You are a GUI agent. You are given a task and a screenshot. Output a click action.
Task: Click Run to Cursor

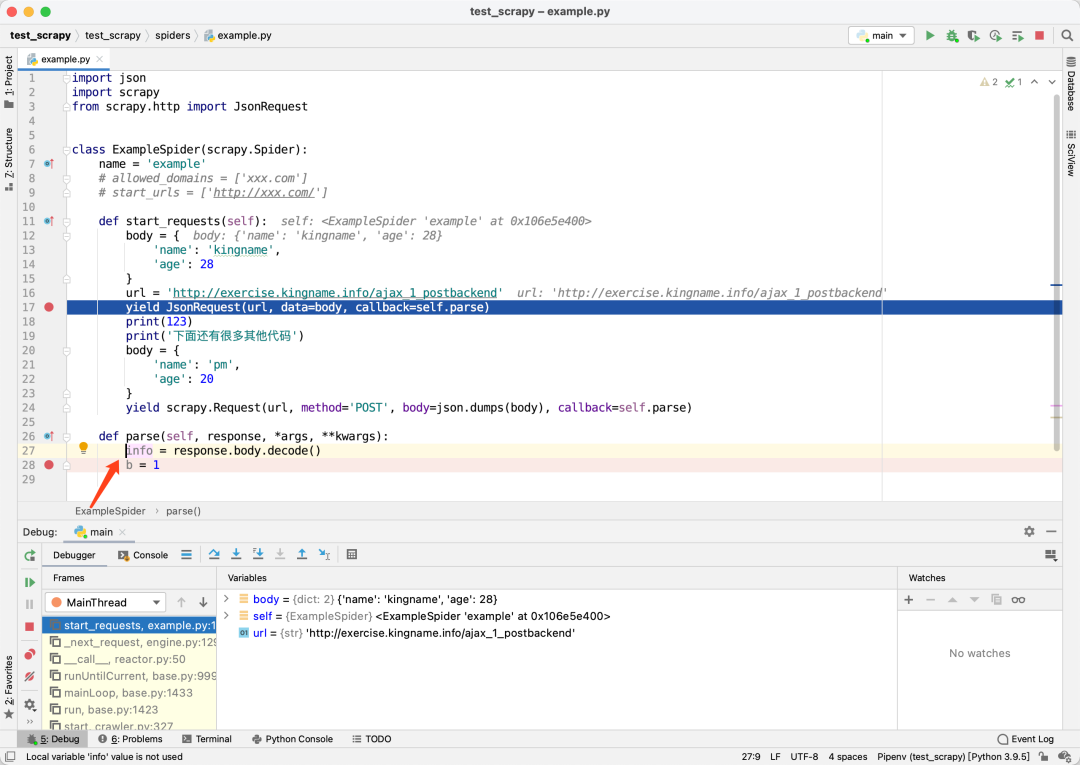coord(324,554)
